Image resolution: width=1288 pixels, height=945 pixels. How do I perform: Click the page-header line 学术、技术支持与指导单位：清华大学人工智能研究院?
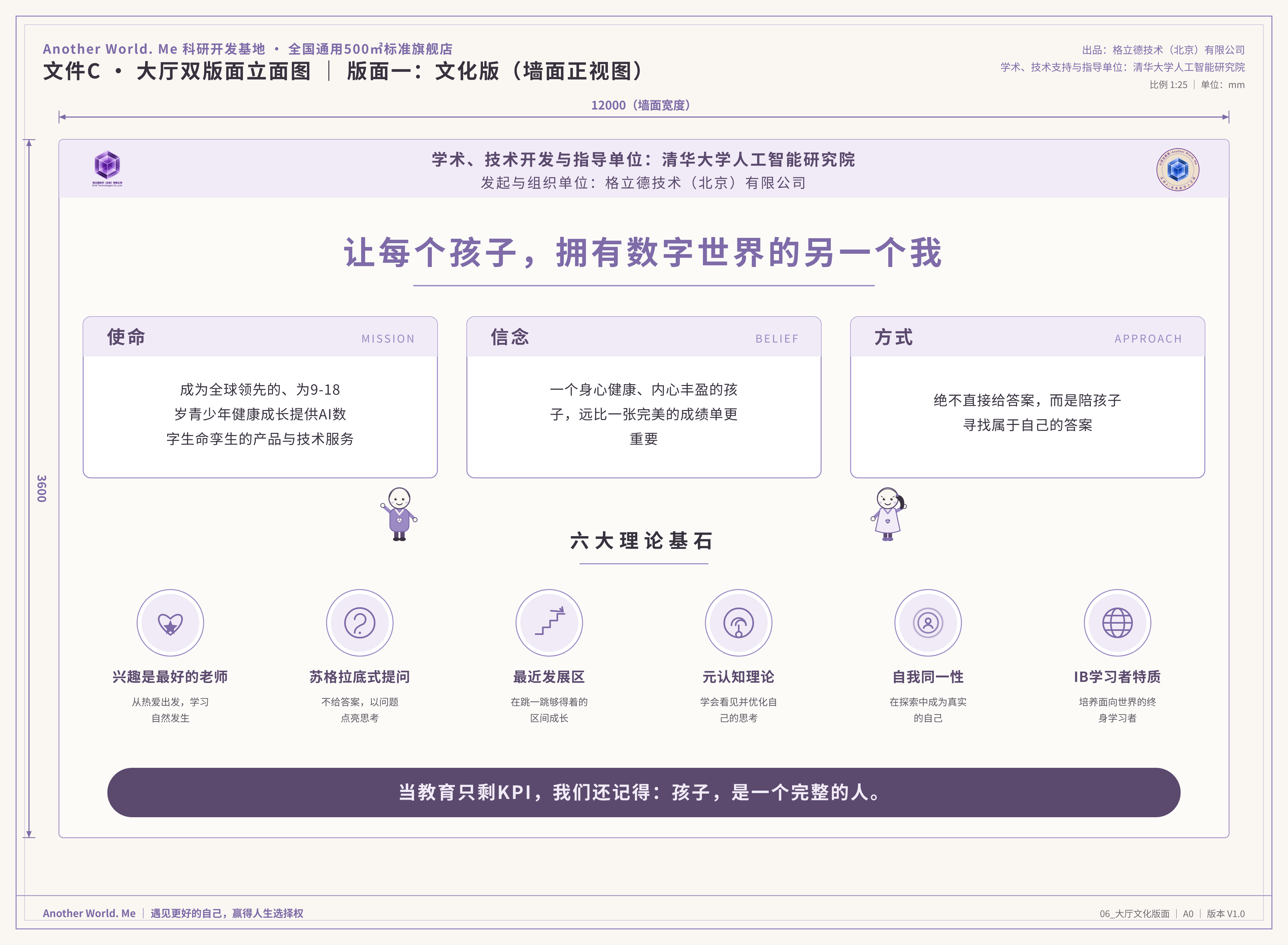click(1123, 67)
